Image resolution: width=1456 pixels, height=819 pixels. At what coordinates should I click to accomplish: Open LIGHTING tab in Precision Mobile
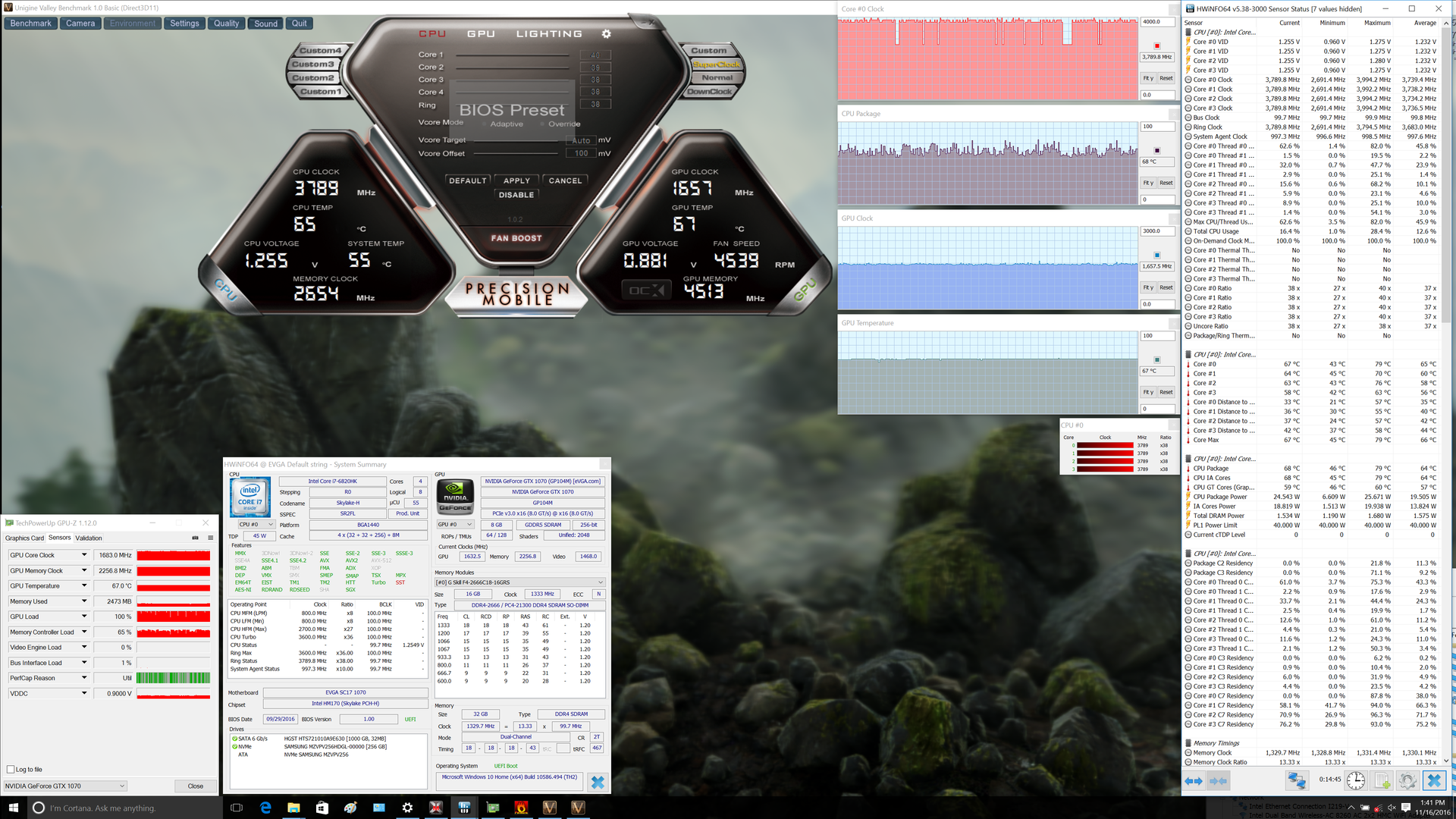(x=549, y=34)
